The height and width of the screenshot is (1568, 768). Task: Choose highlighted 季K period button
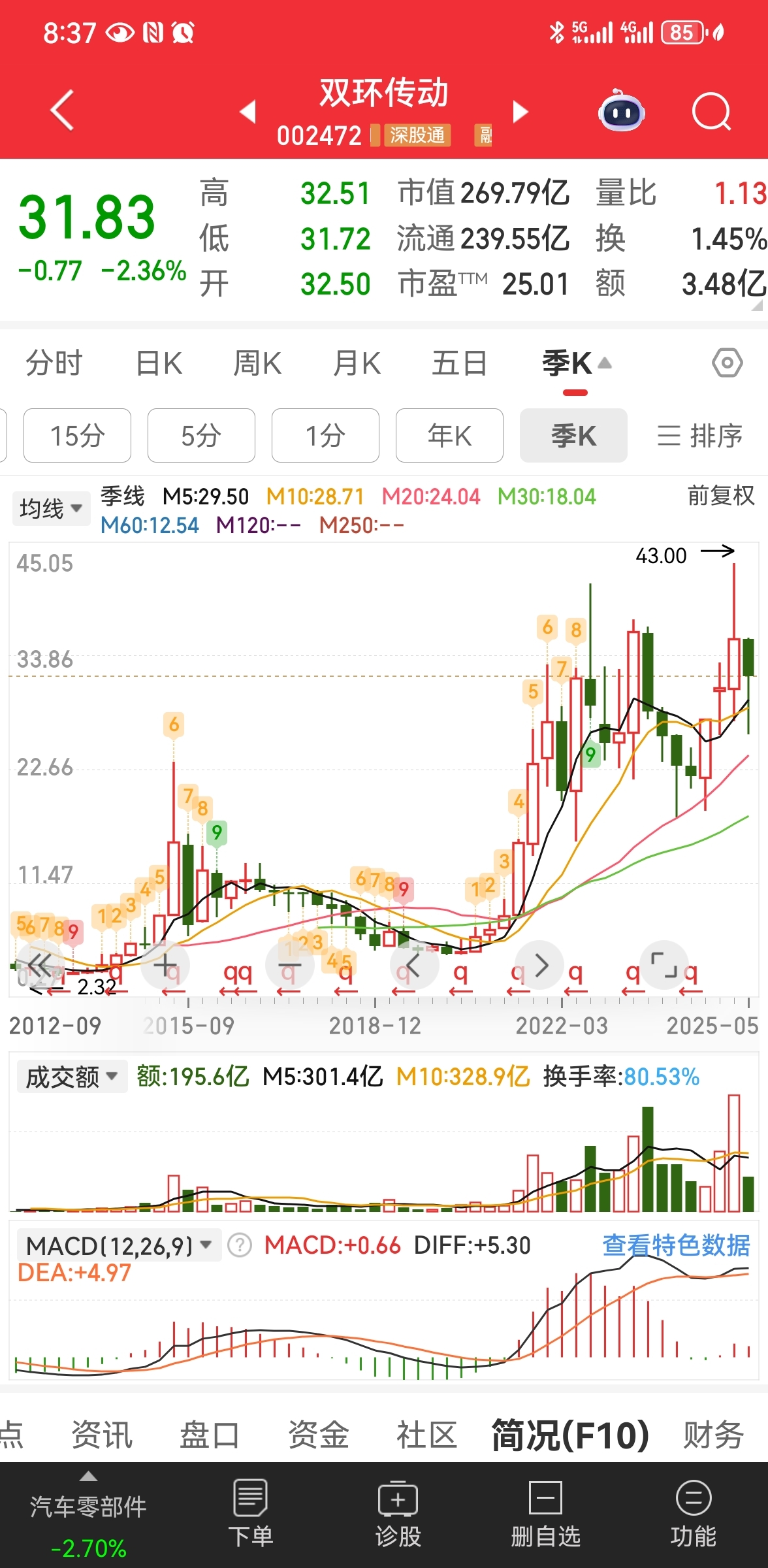pyautogui.click(x=573, y=435)
